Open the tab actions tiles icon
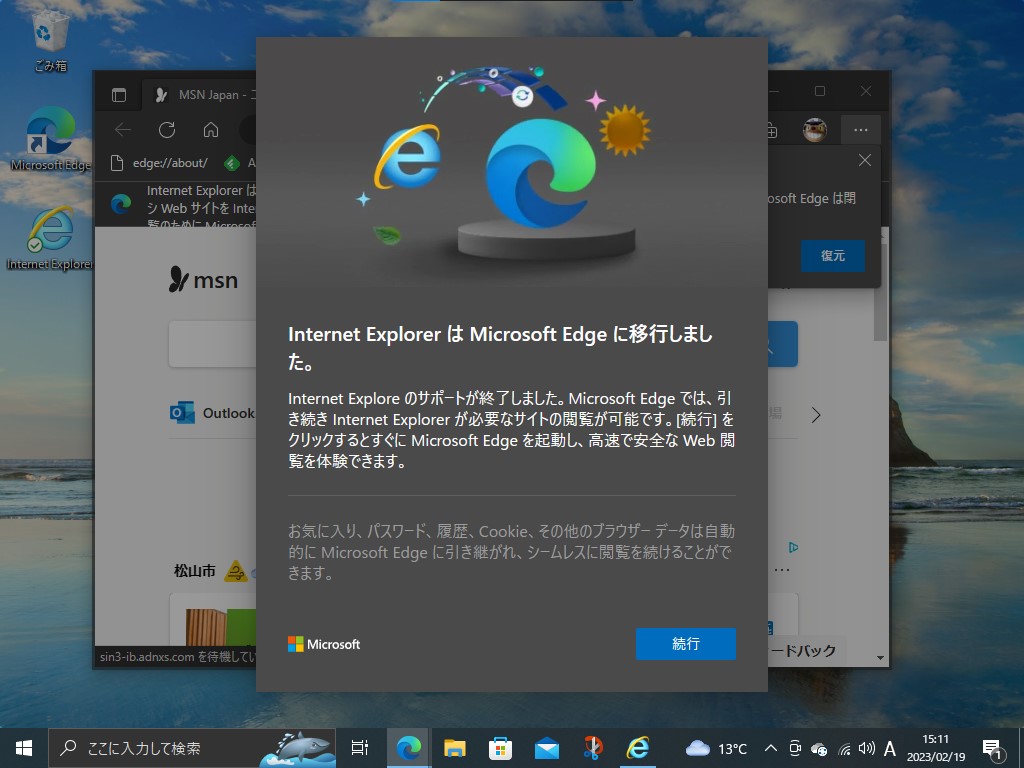This screenshot has height=768, width=1024. point(118,94)
